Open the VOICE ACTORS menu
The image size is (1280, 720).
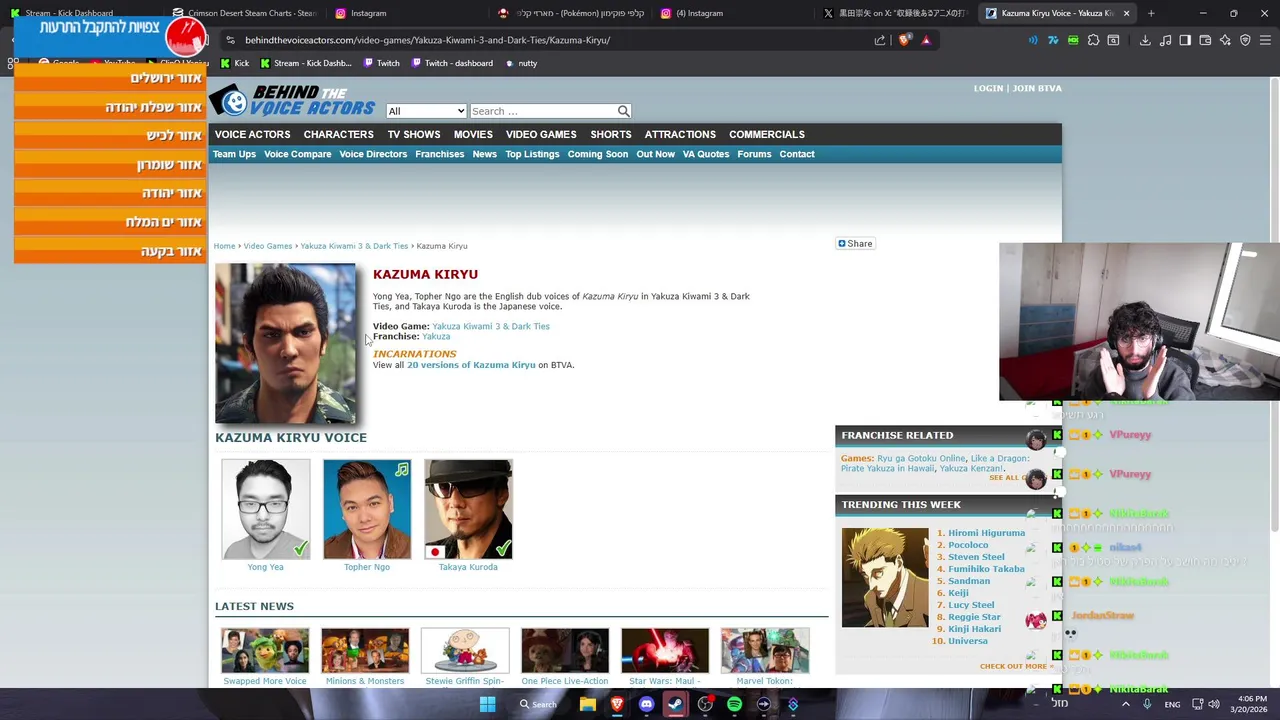pos(252,134)
